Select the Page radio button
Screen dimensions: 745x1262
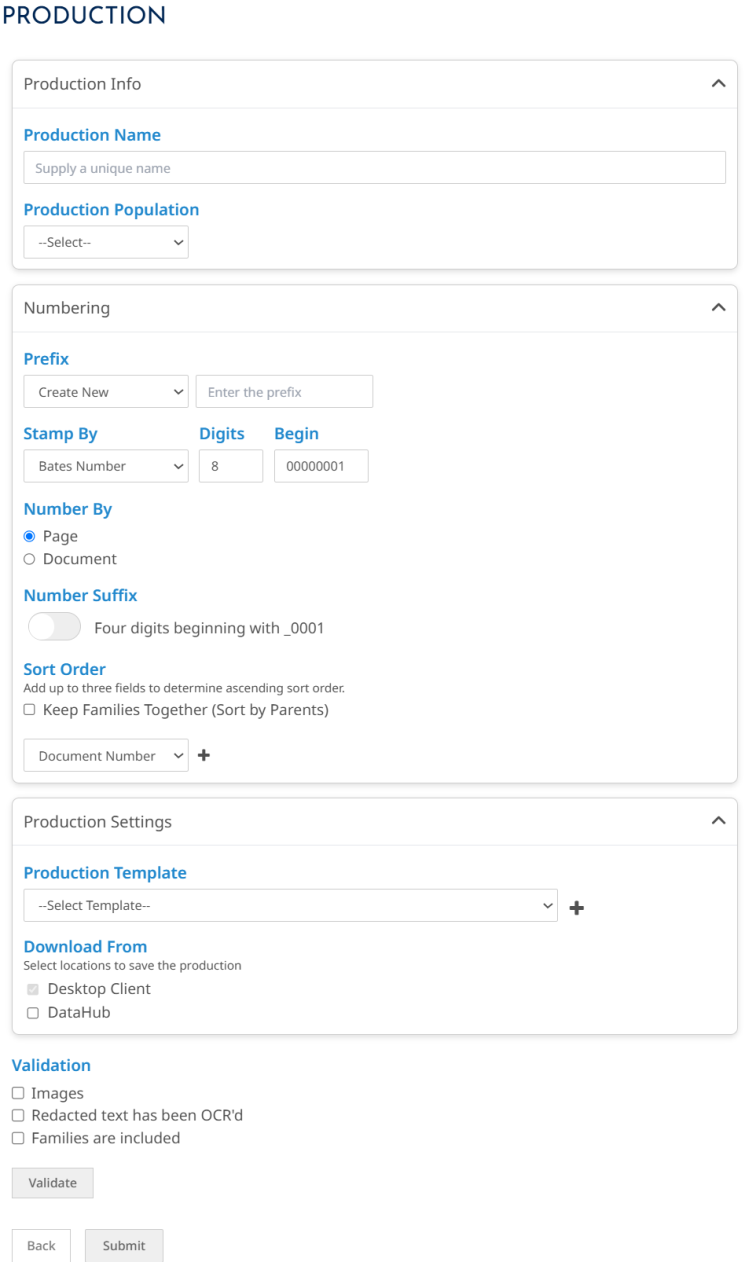(29, 536)
